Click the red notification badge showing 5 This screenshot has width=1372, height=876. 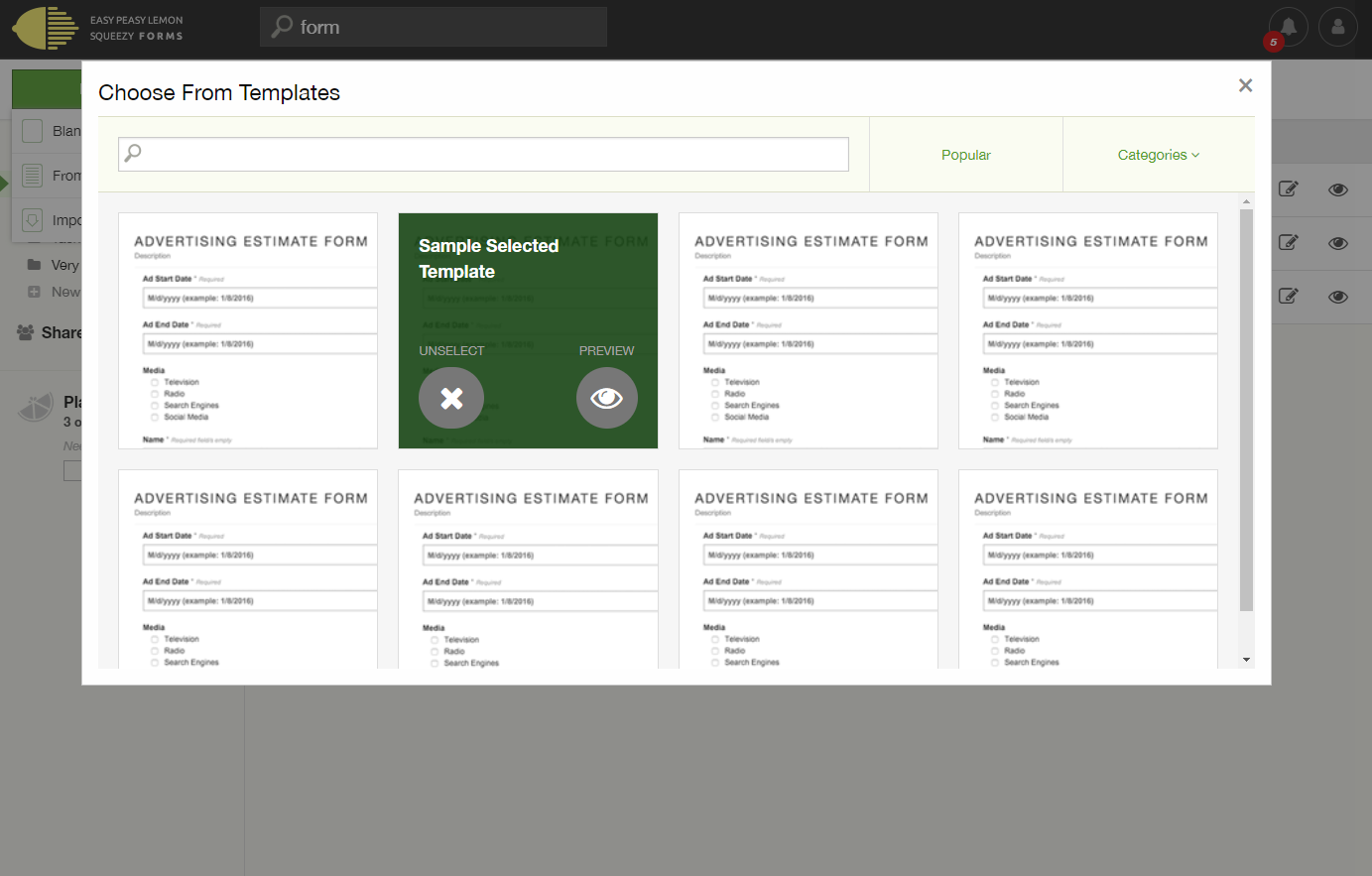point(1273,42)
